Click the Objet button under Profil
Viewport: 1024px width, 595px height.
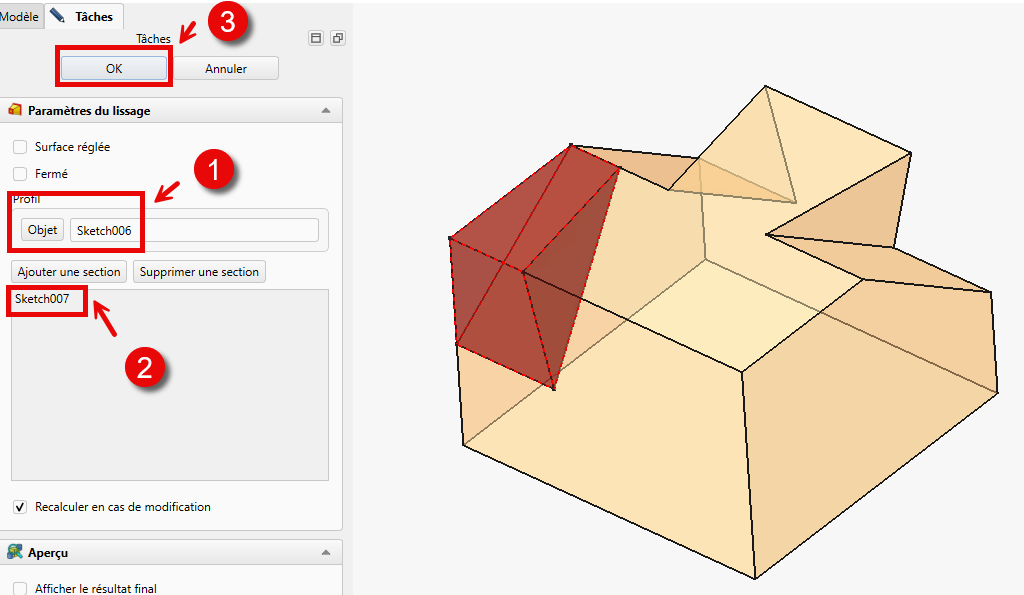point(42,230)
